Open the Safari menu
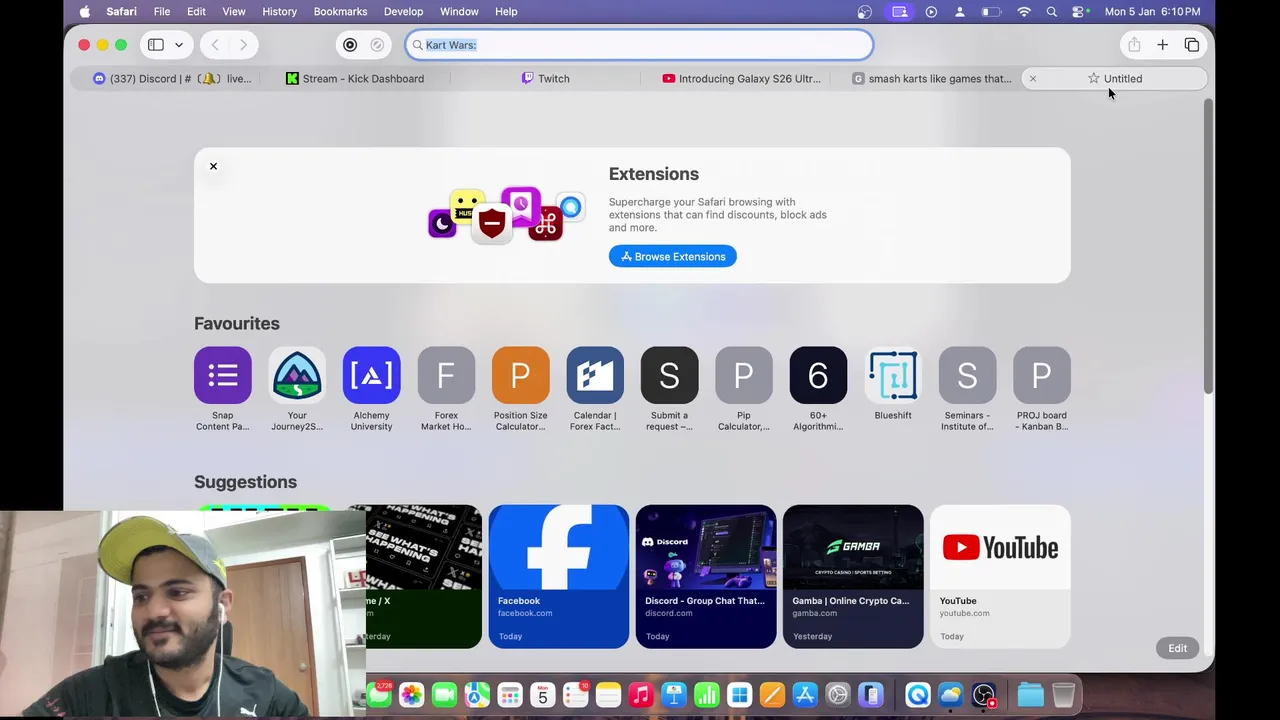Image resolution: width=1280 pixels, height=720 pixels. pos(121,11)
